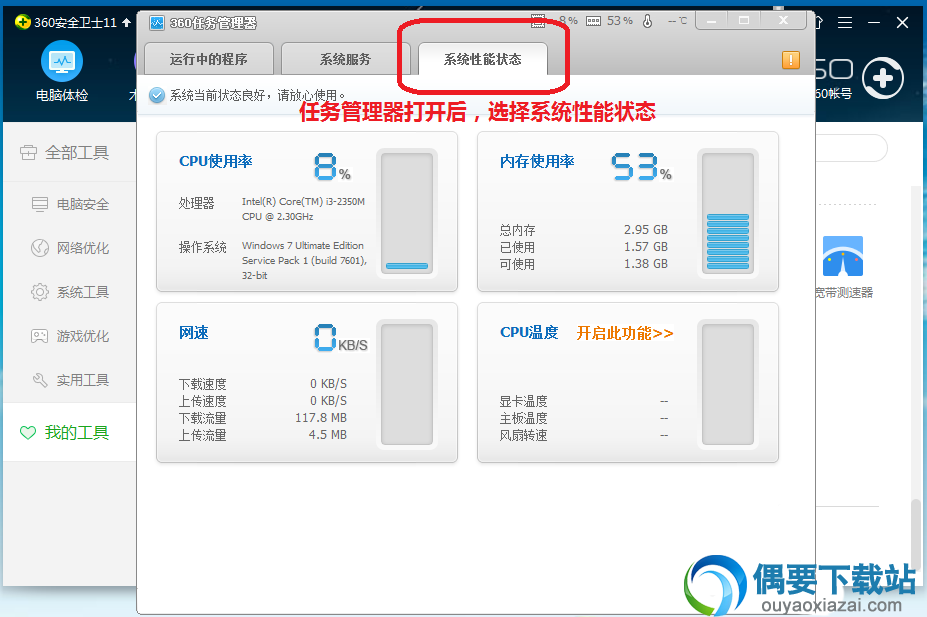The width and height of the screenshot is (927, 617).
Task: Click the 实用工具 wrench icon
Action: 40,380
